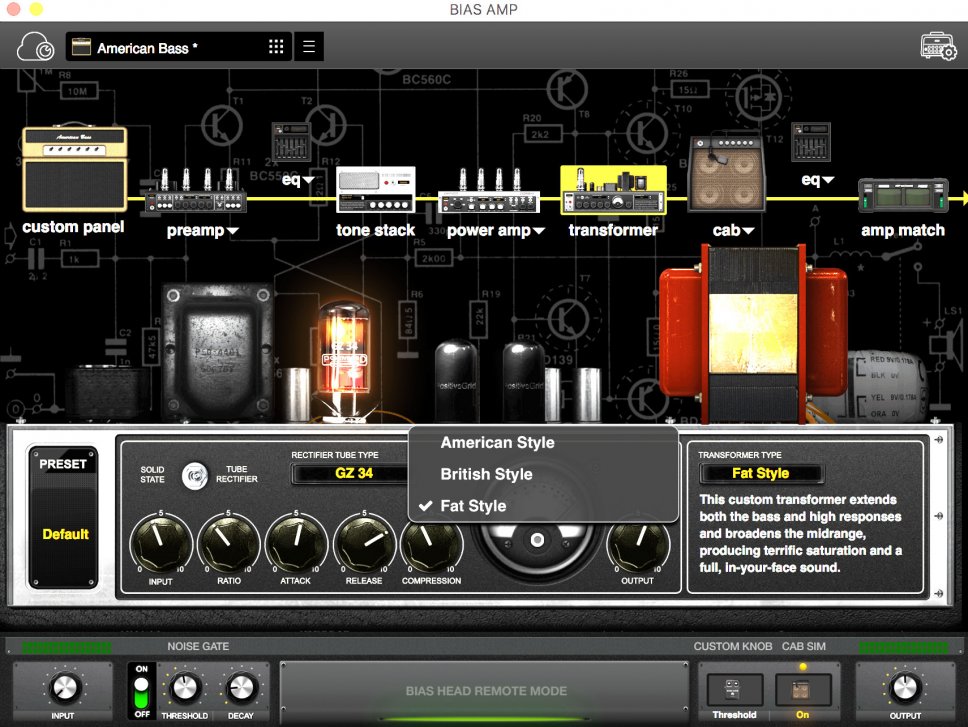Select the custom panel amp icon
The width and height of the screenshot is (968, 727).
[74, 167]
